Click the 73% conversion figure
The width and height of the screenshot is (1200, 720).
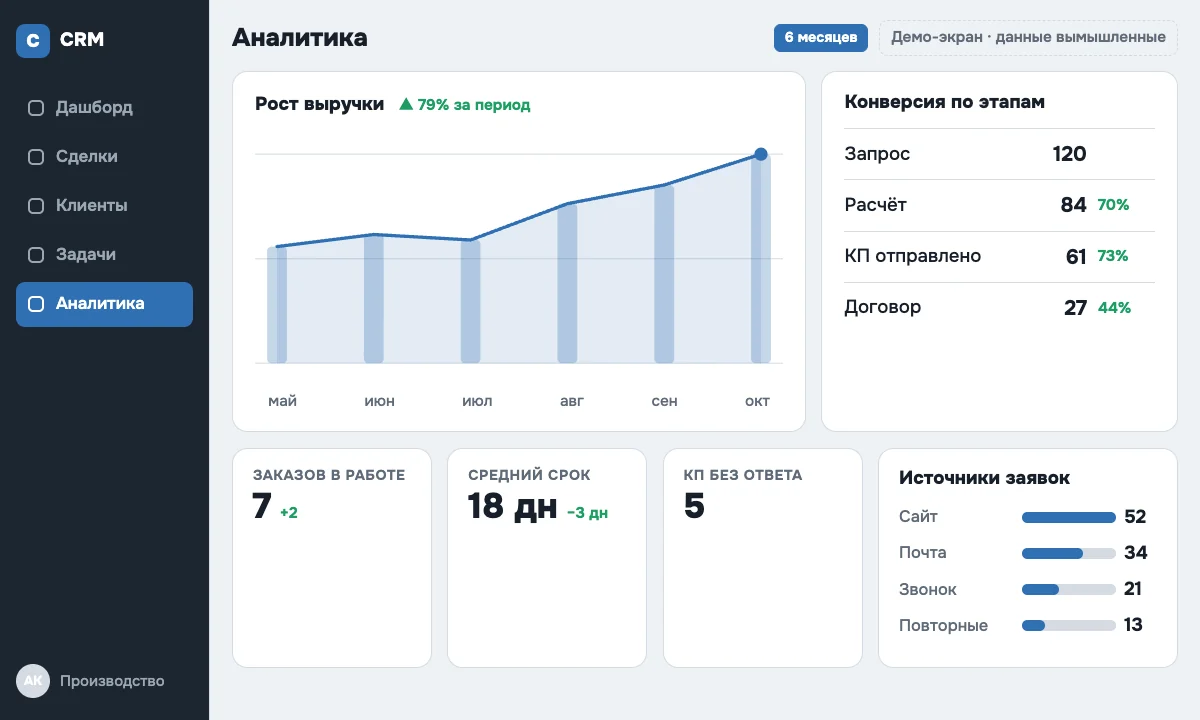point(1112,256)
